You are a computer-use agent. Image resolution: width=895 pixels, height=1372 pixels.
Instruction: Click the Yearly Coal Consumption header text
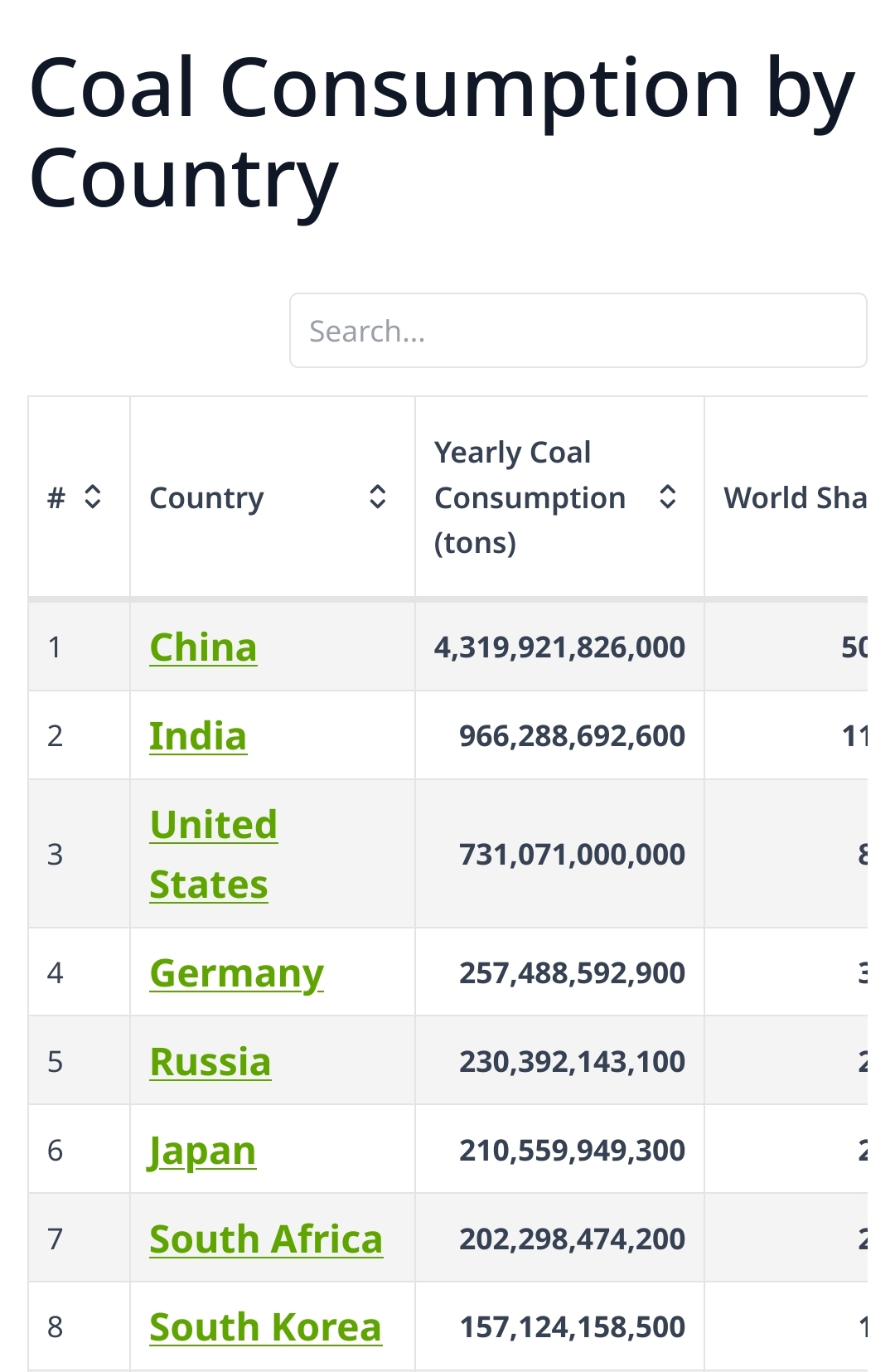pyautogui.click(x=530, y=497)
